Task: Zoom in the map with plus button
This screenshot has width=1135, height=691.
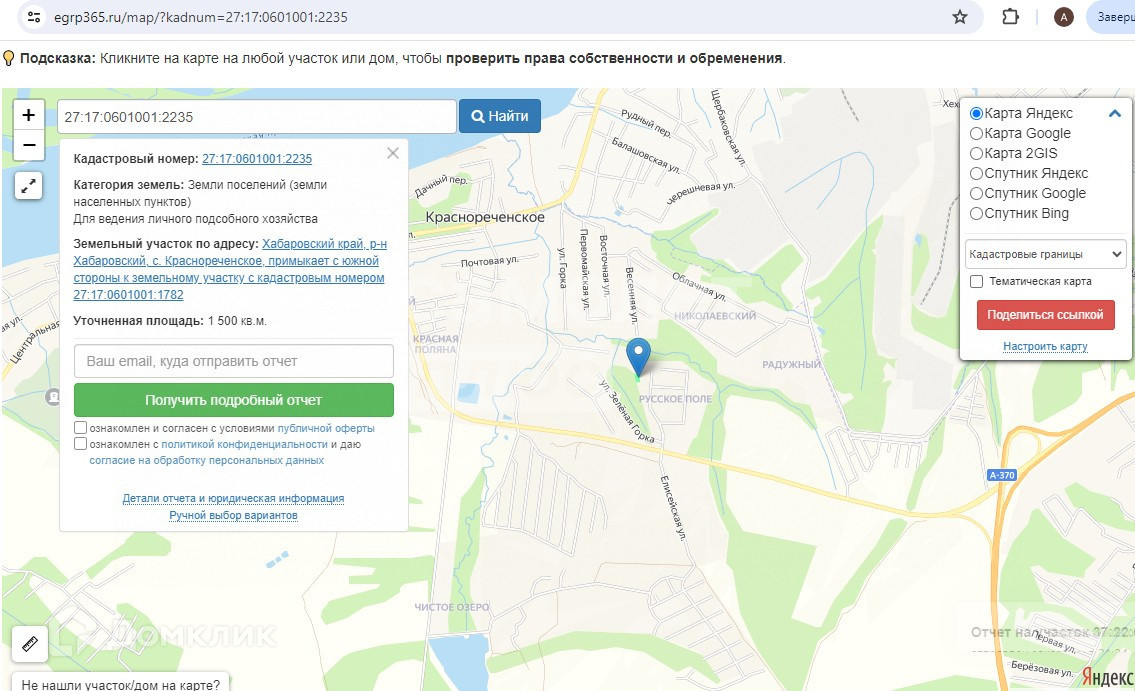Action: (x=29, y=115)
